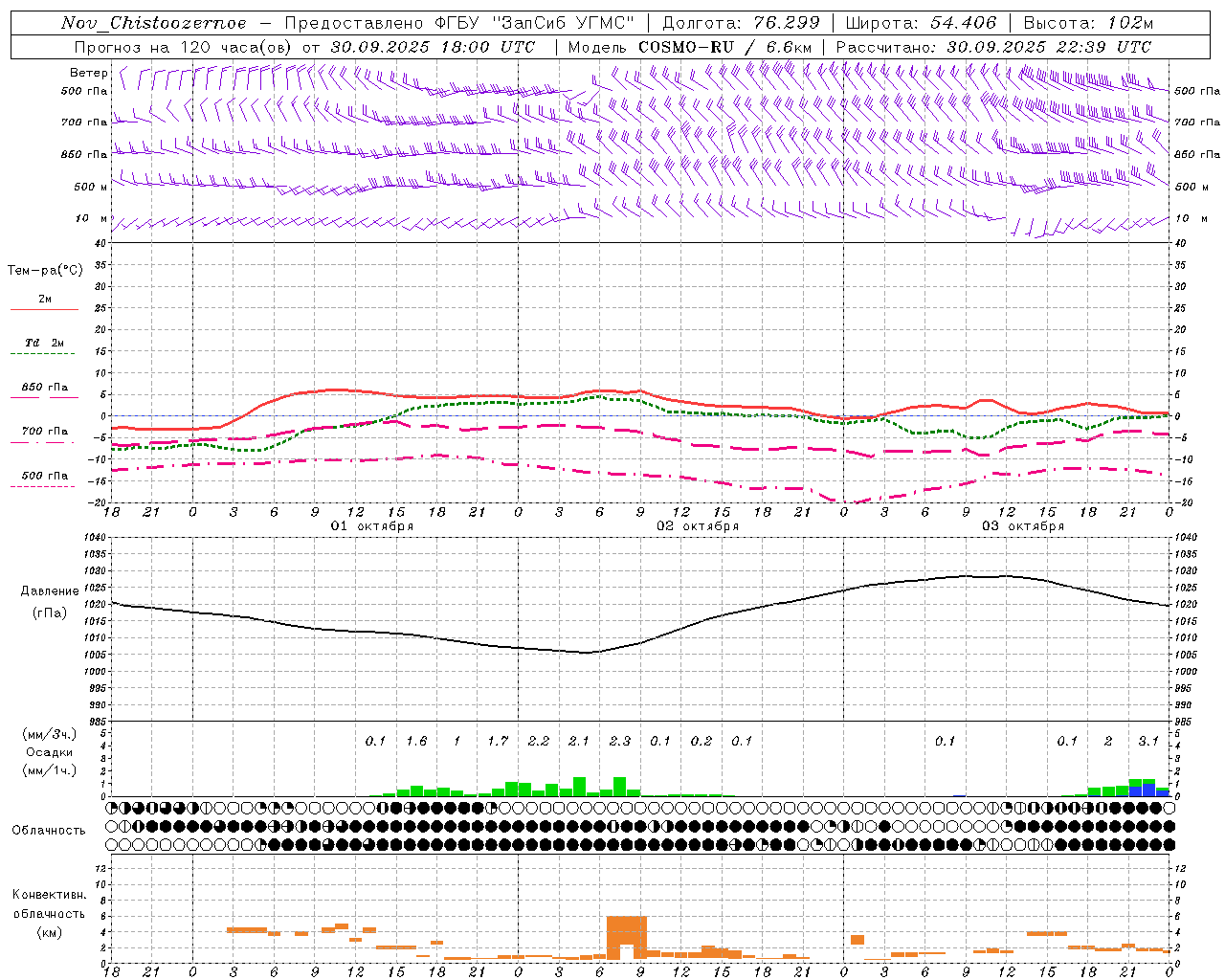Click the 700 гПа temperature legend label
1225x980 pixels.
pyautogui.click(x=44, y=432)
